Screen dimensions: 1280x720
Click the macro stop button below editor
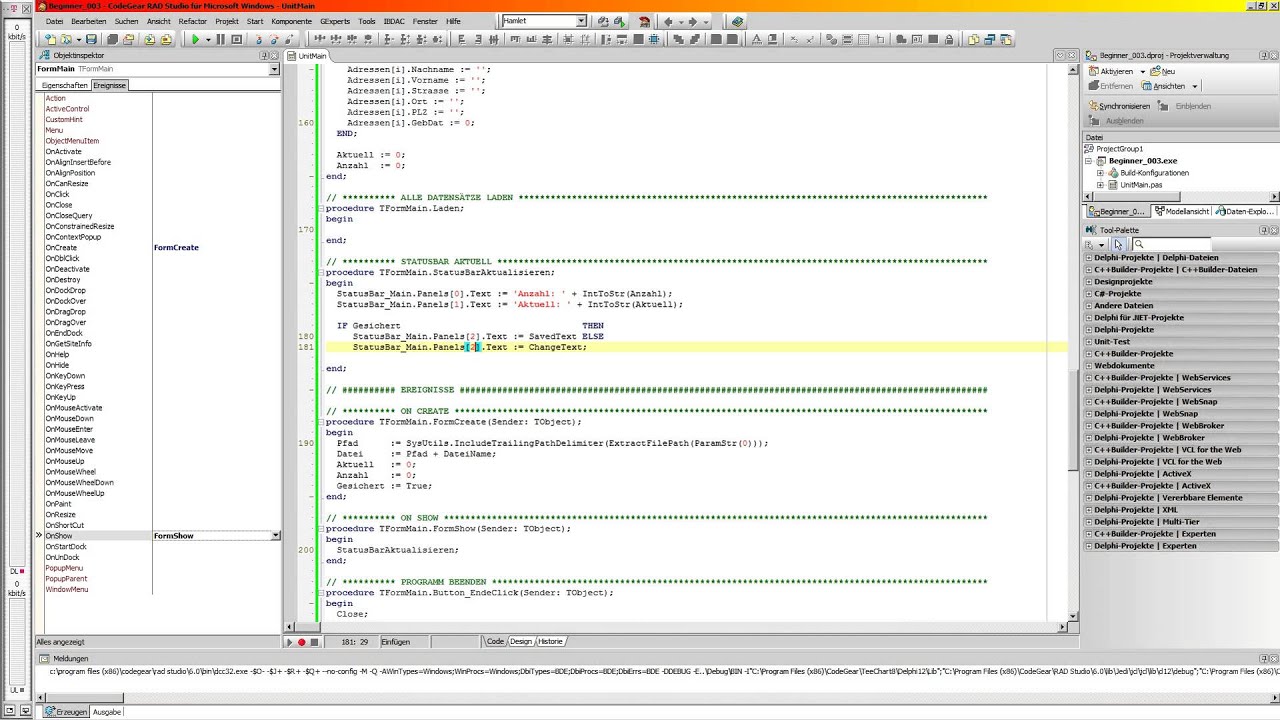[x=314, y=642]
